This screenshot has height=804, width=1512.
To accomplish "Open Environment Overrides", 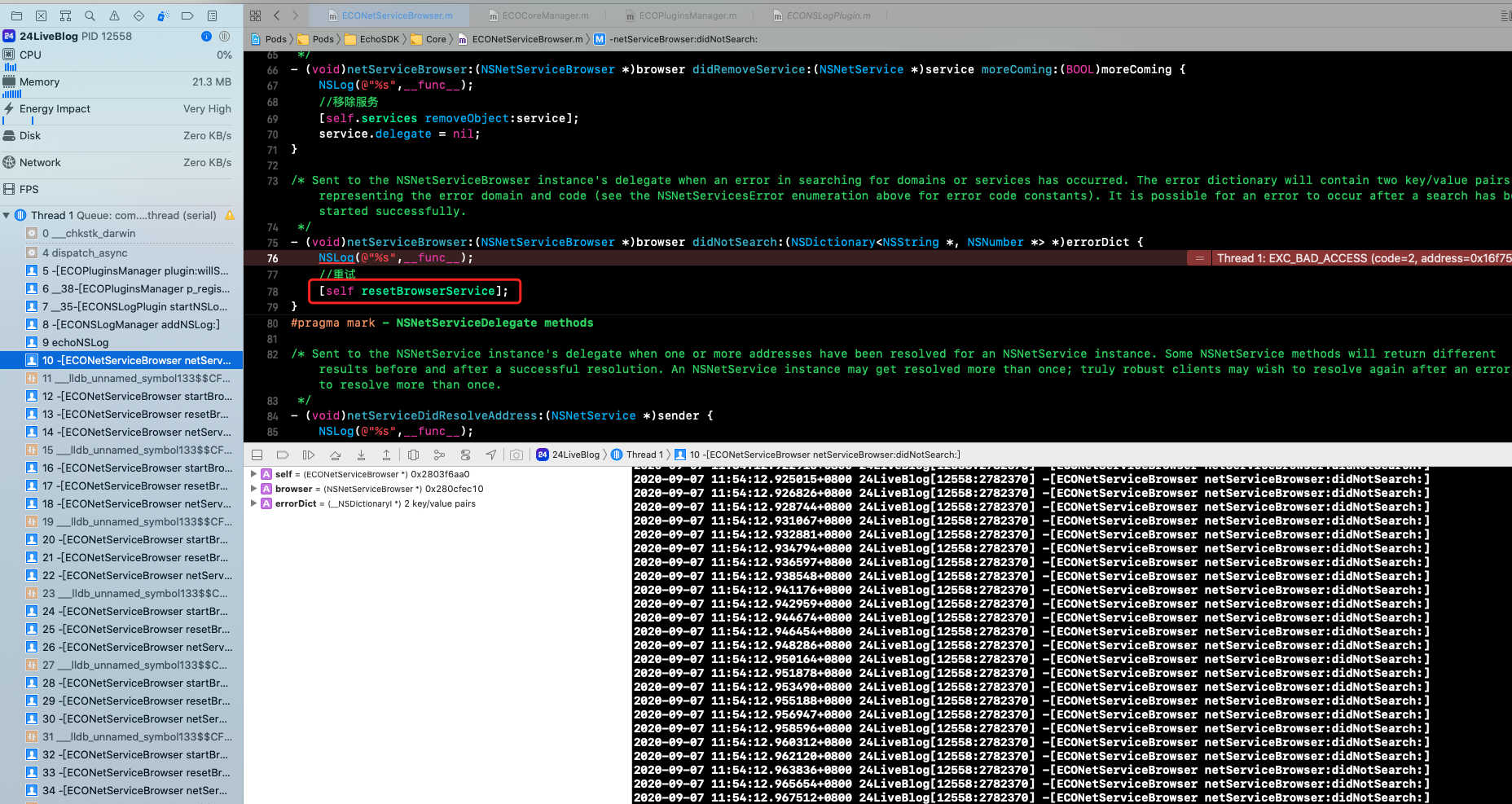I will coord(465,455).
